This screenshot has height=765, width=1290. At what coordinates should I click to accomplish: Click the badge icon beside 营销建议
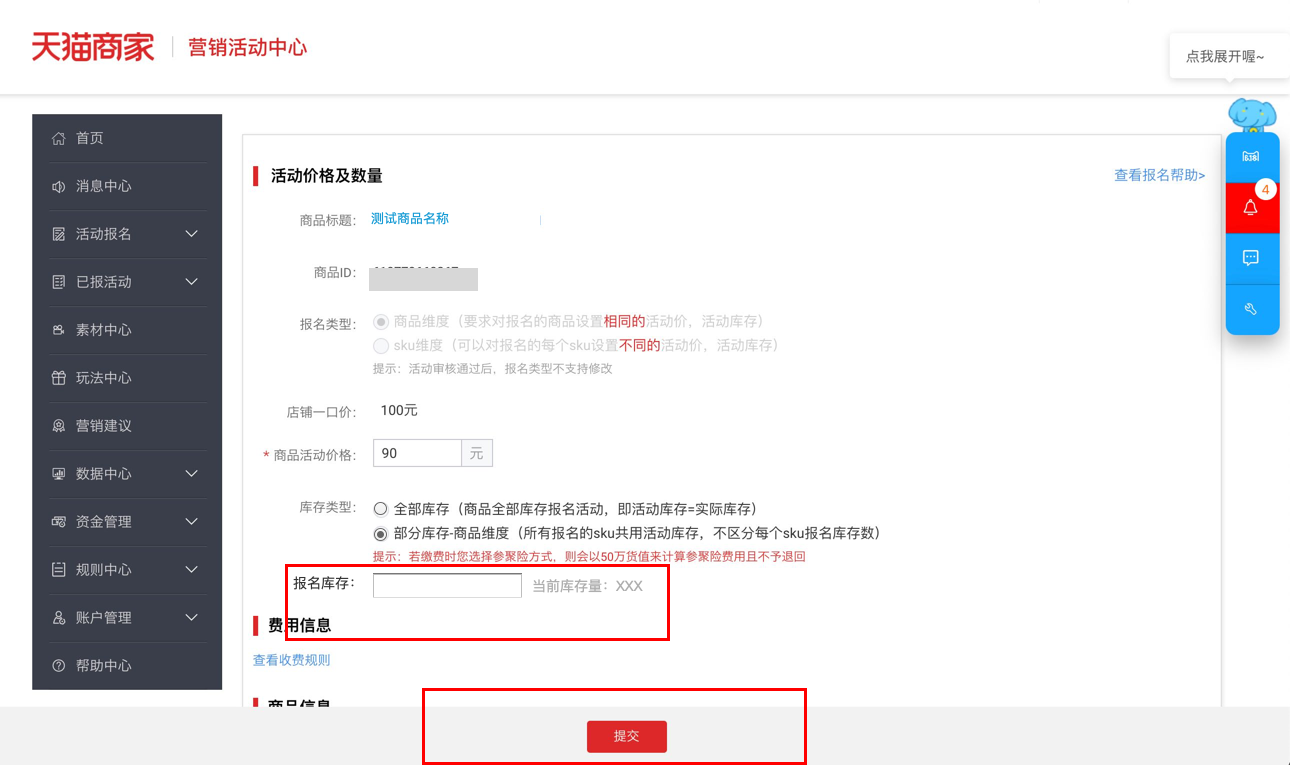[x=58, y=426]
